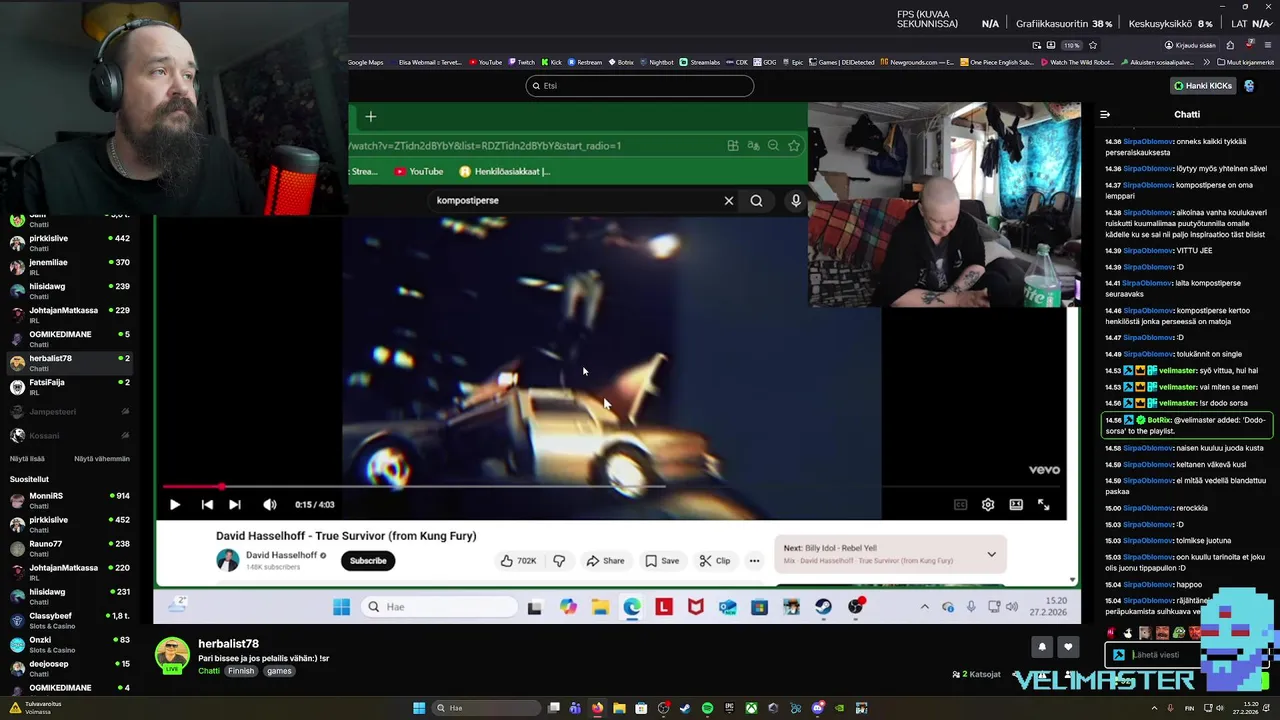1280x720 pixels.
Task: Mute the YouTube player volume
Action: point(270,505)
